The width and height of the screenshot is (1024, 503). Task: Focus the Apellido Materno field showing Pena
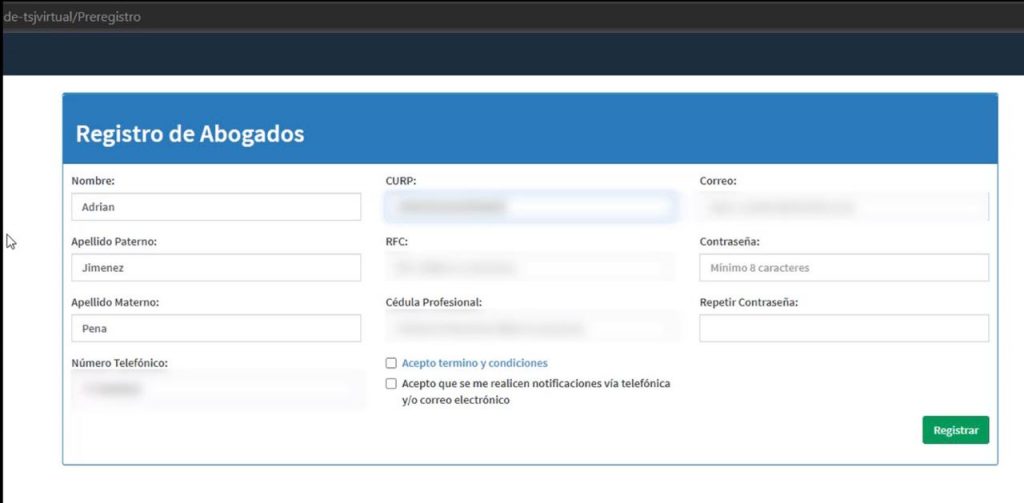pyautogui.click(x=215, y=328)
